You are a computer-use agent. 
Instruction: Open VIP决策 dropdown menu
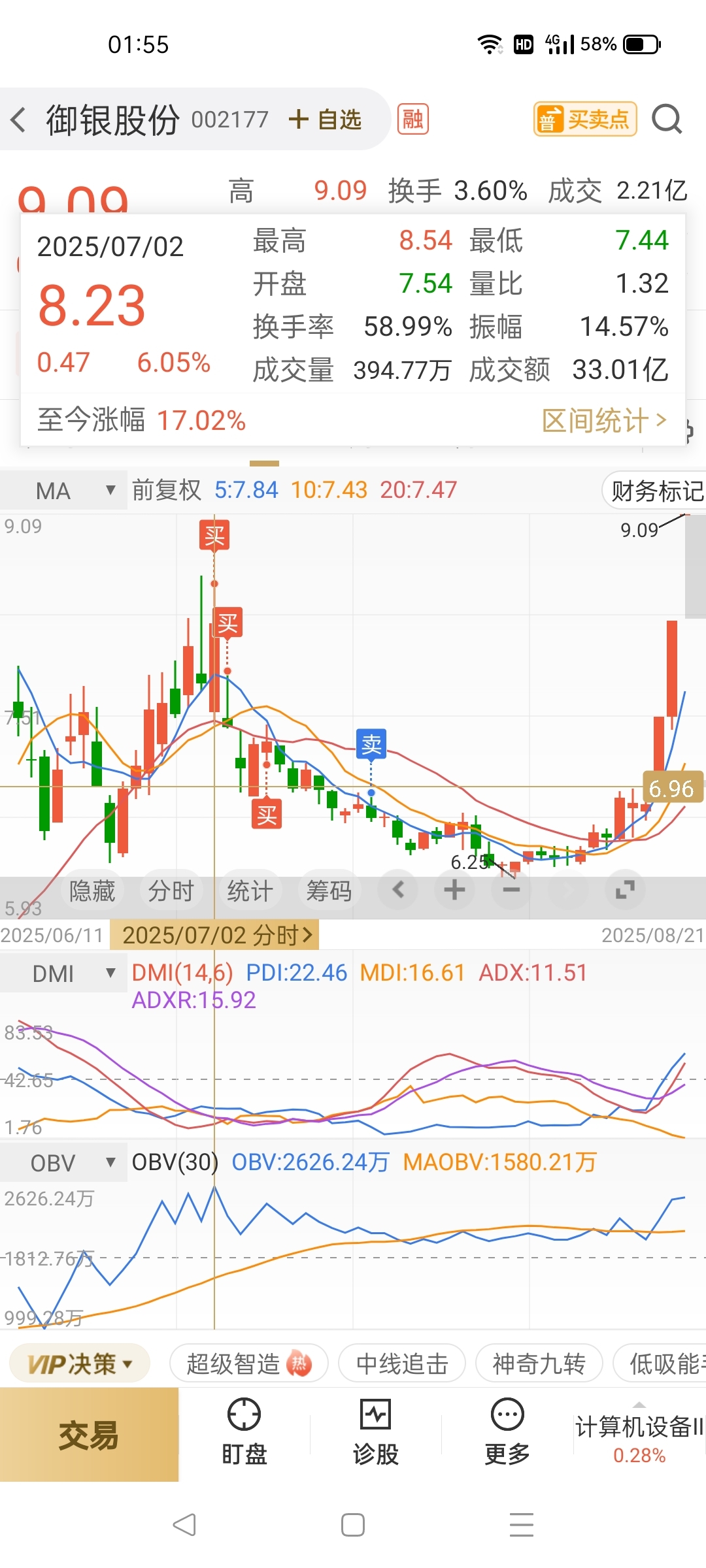[80, 1364]
